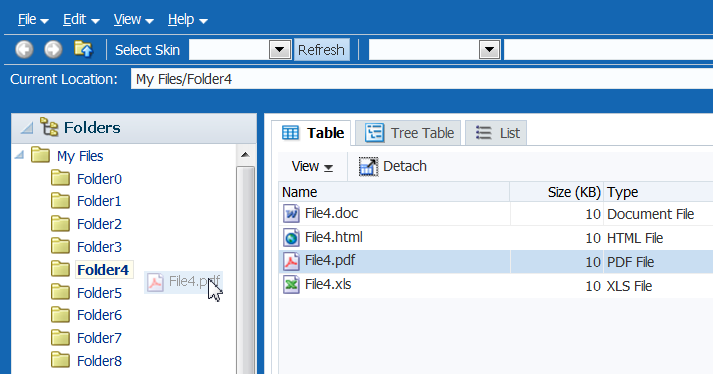Click the Folder5 folder icon
Viewport: 713px width, 374px height.
coord(60,292)
